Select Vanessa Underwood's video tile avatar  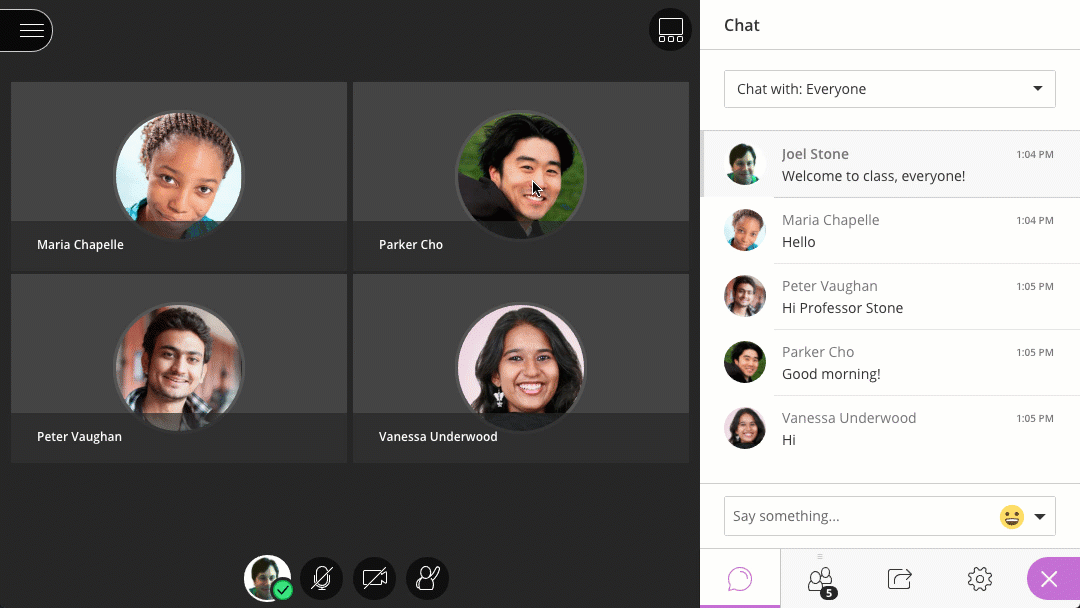521,367
